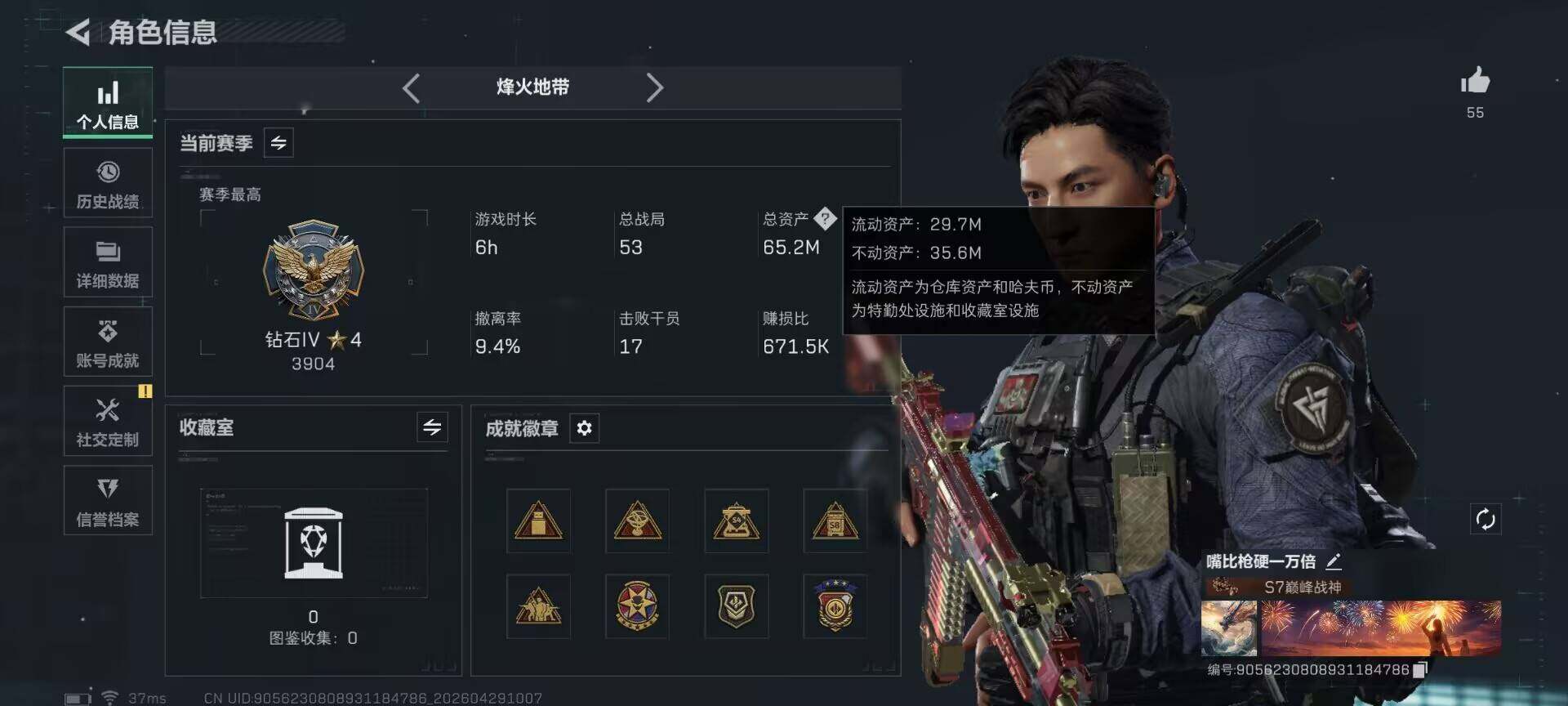This screenshot has height=706, width=1568.
Task: Rotate character with the refresh icon
Action: click(x=1486, y=519)
